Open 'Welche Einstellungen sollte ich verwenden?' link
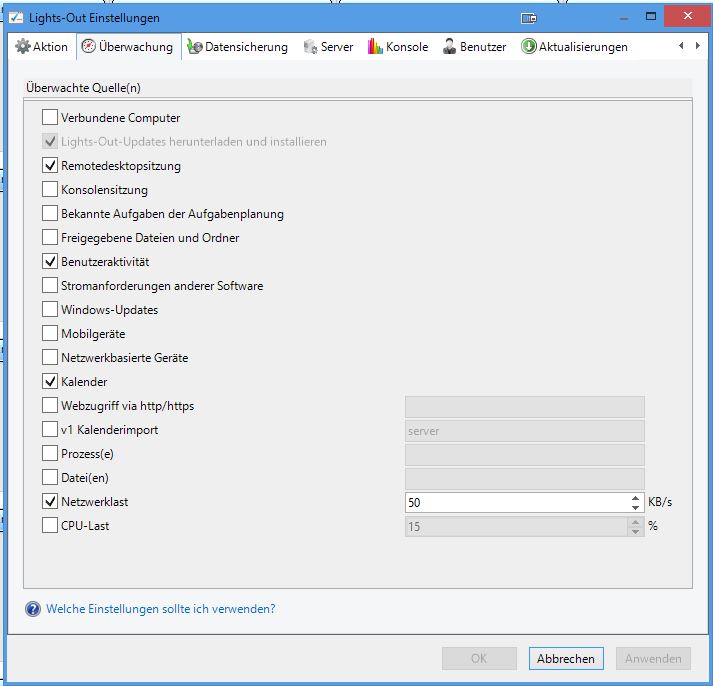The width and height of the screenshot is (713, 686). point(160,609)
